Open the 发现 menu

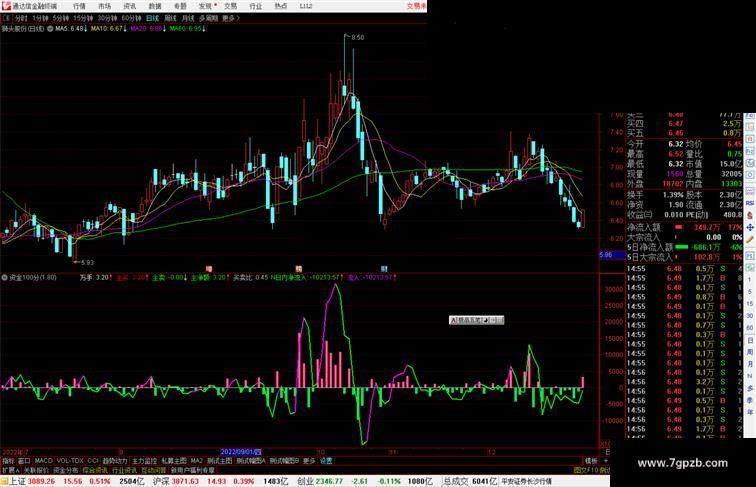point(205,6)
